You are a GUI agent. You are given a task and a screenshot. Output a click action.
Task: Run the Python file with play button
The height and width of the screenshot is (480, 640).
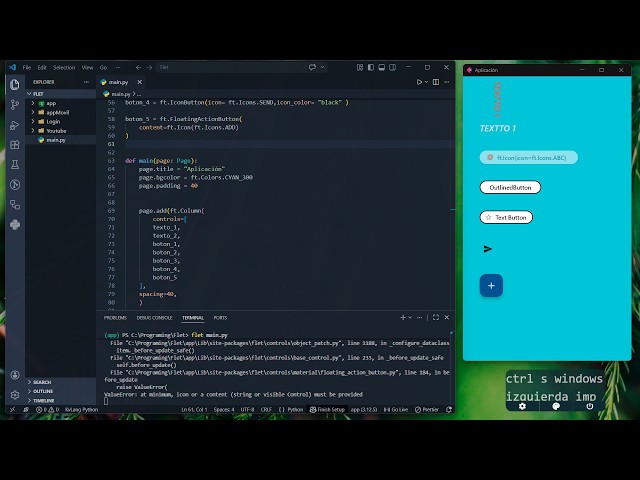[x=419, y=82]
